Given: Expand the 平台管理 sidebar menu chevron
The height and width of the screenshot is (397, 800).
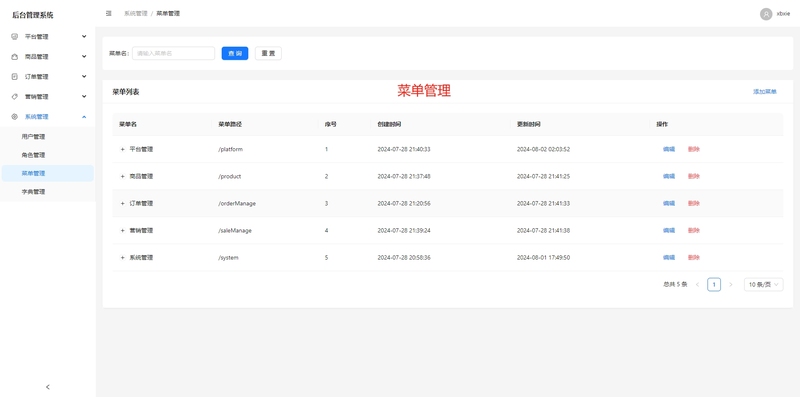Looking at the screenshot, I should 84,37.
